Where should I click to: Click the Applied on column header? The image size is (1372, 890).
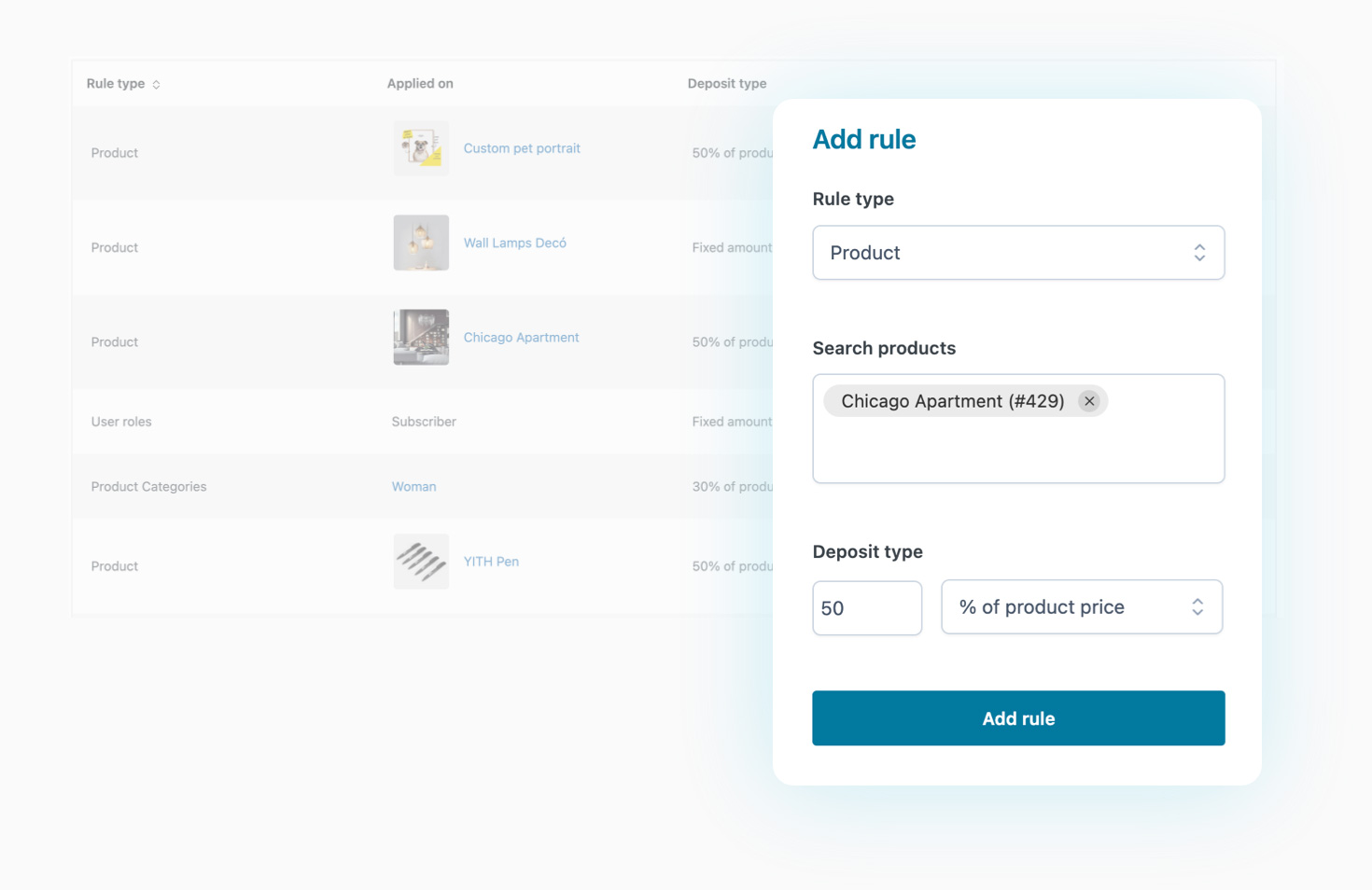tap(420, 84)
